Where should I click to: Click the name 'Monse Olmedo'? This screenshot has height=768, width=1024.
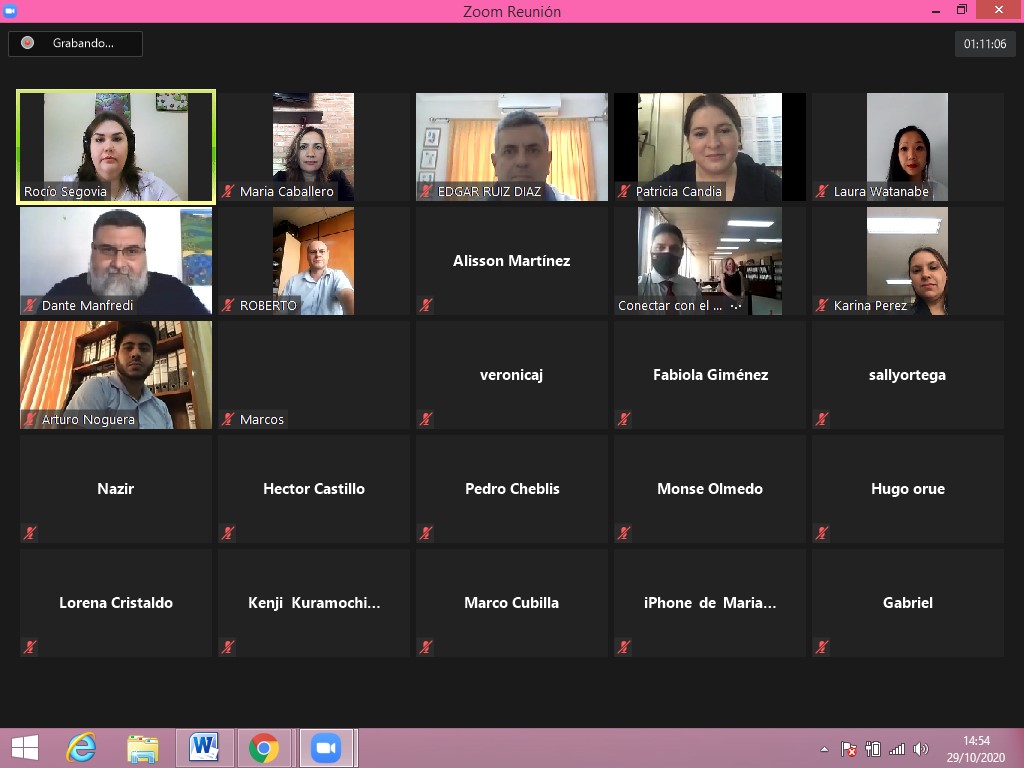(710, 488)
